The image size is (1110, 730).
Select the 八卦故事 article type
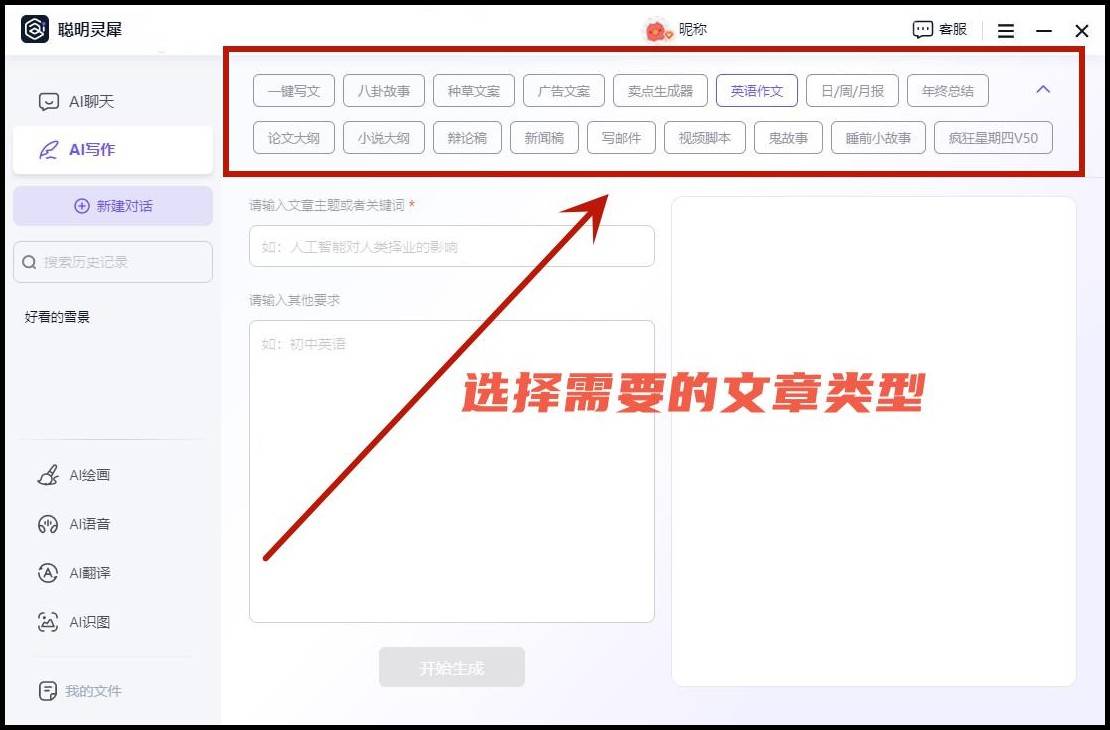(384, 91)
